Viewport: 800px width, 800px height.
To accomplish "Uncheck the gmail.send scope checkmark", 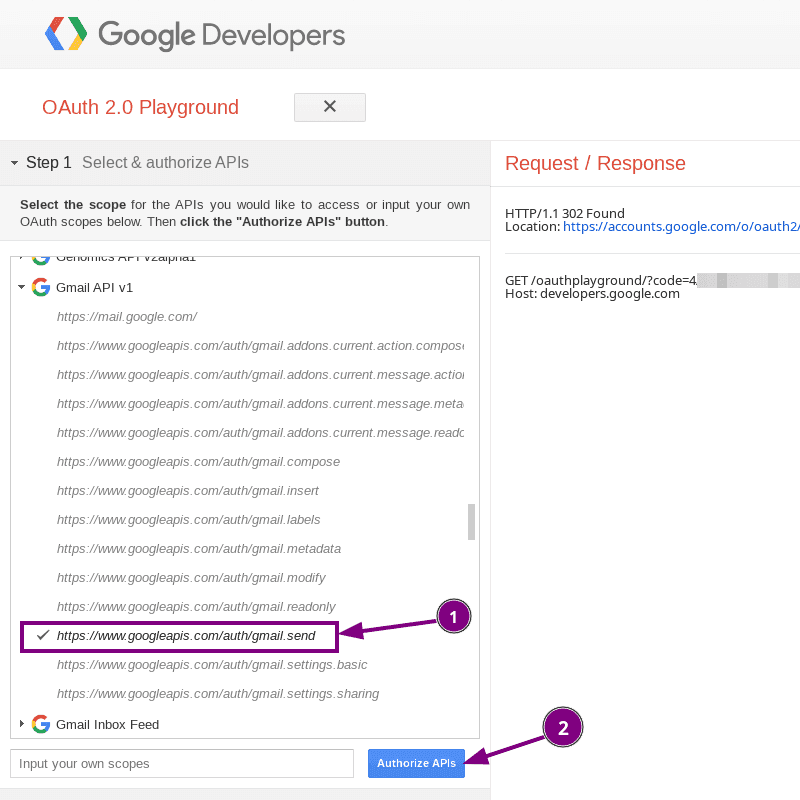I will click(43, 635).
